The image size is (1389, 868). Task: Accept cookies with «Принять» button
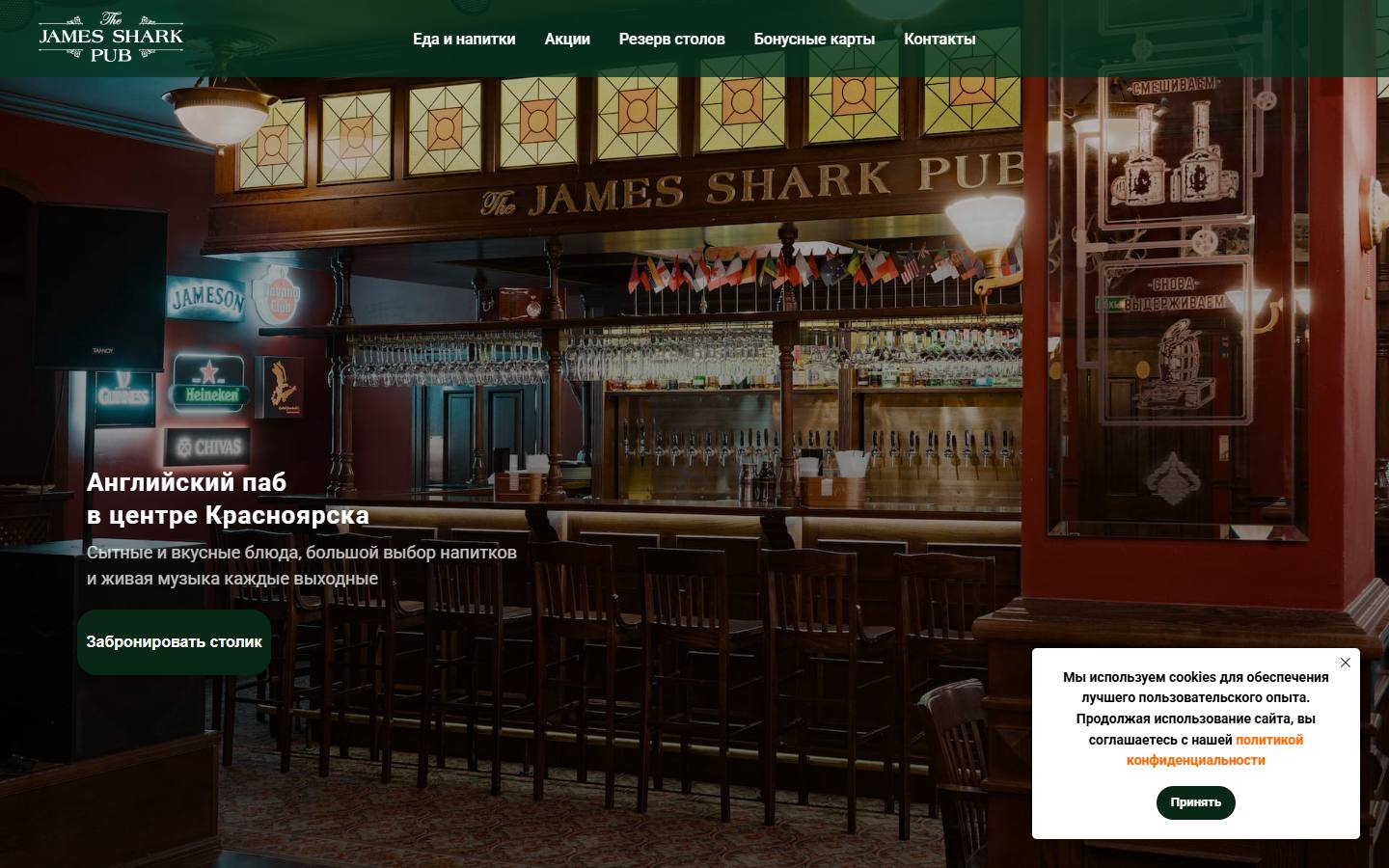click(x=1196, y=802)
